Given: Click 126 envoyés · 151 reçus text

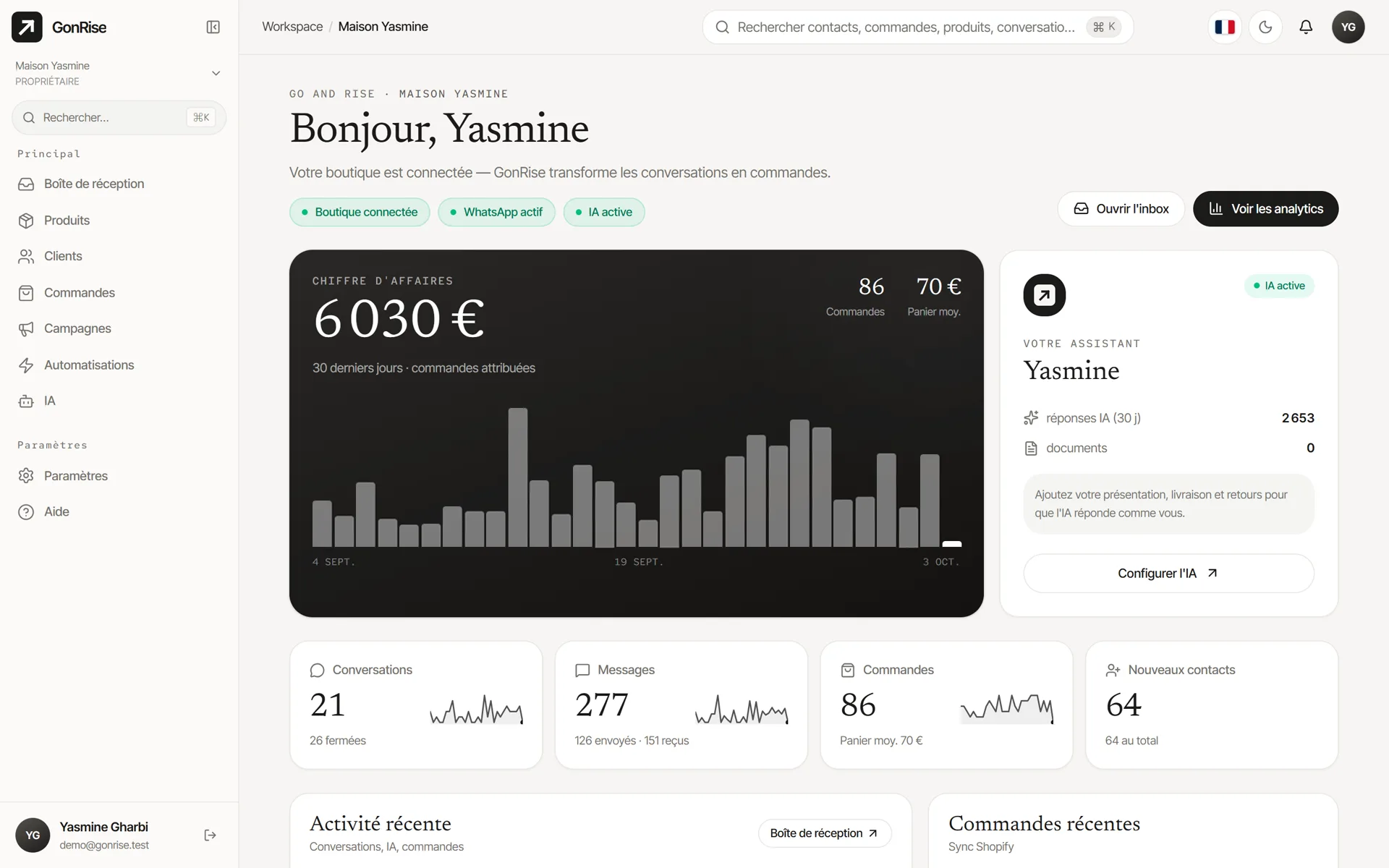Looking at the screenshot, I should 632,741.
